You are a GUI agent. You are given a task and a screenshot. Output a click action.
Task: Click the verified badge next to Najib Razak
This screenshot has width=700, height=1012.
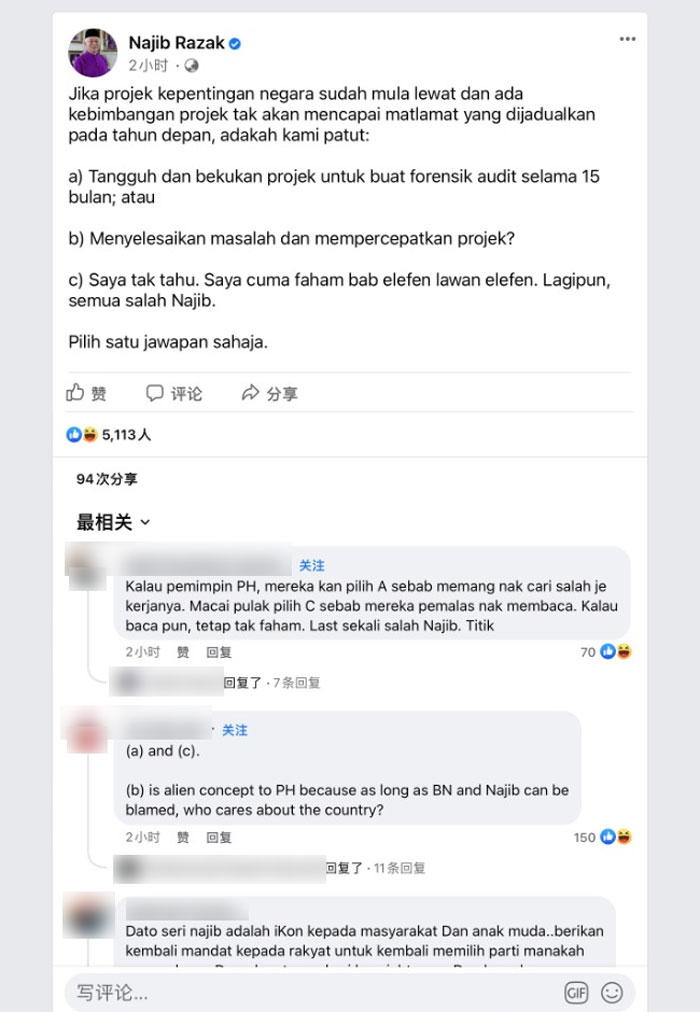pos(235,44)
